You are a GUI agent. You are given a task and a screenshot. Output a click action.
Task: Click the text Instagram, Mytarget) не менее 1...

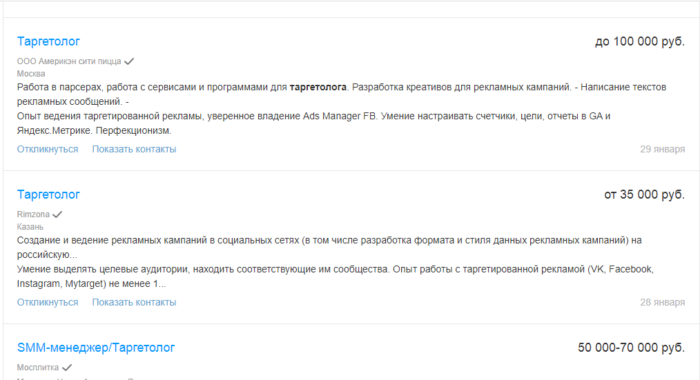pos(91,284)
